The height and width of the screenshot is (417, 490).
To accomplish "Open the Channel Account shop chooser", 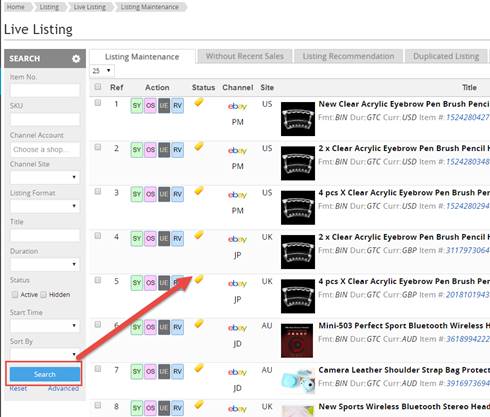I will pyautogui.click(x=45, y=150).
